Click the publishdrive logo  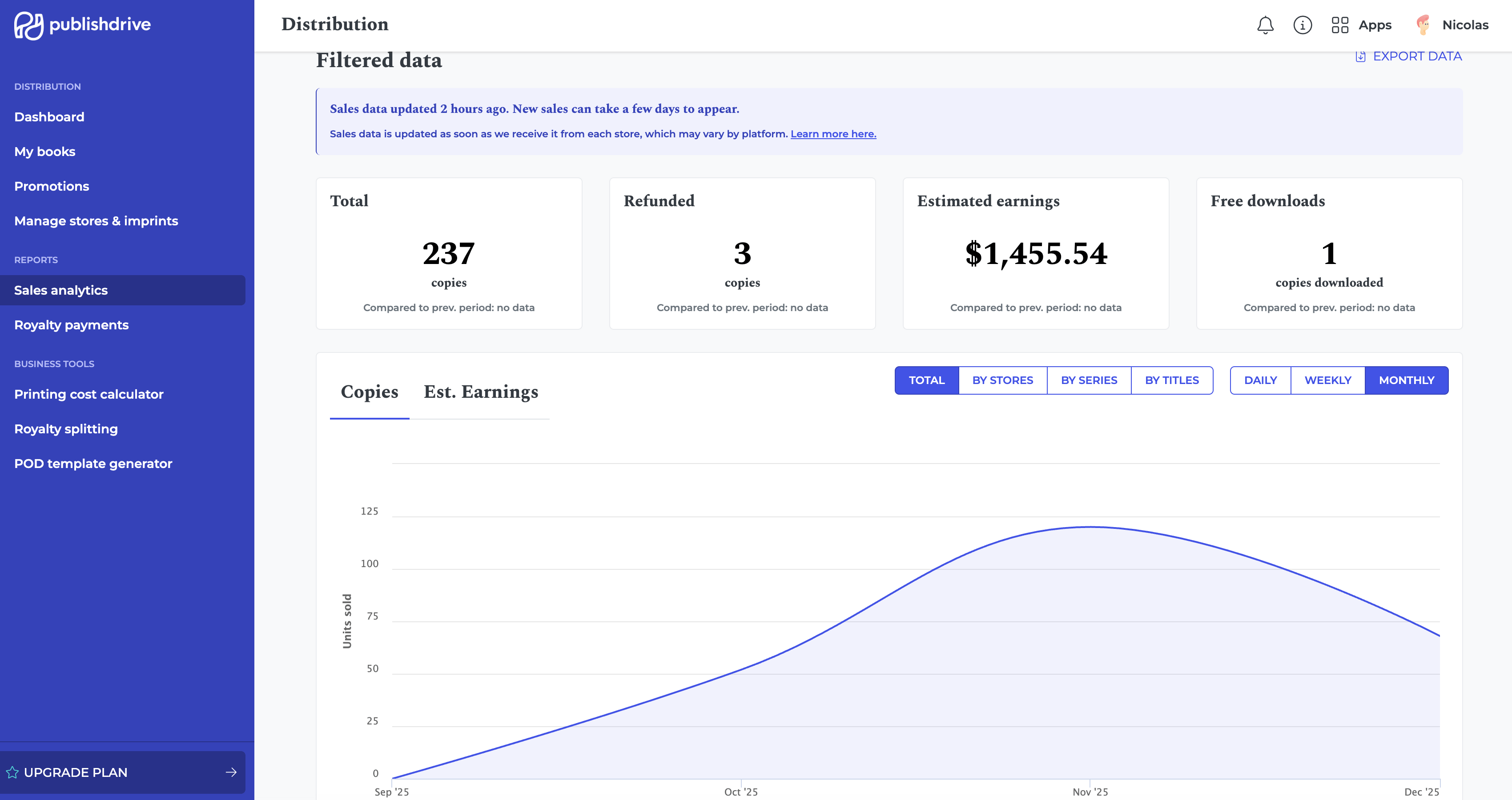83,25
